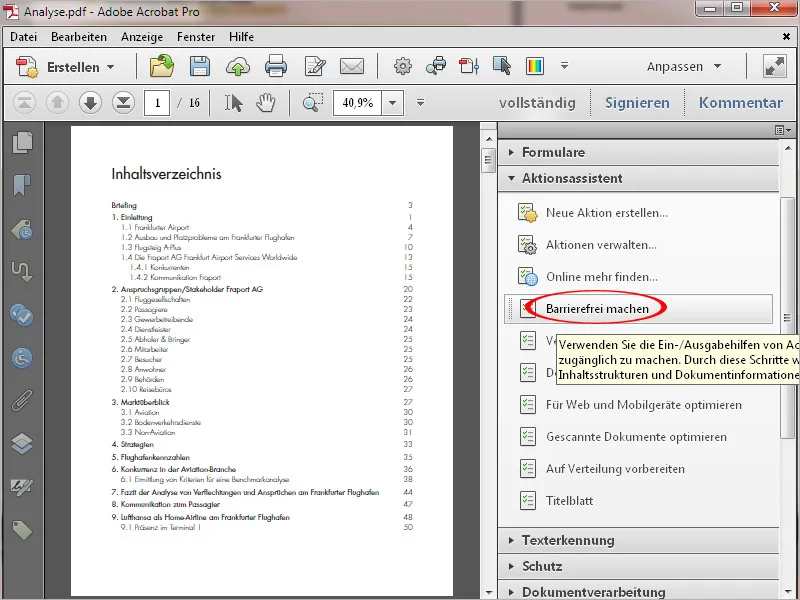Go to first page arrow
Image resolution: width=800 pixels, height=600 pixels.
tap(24, 103)
